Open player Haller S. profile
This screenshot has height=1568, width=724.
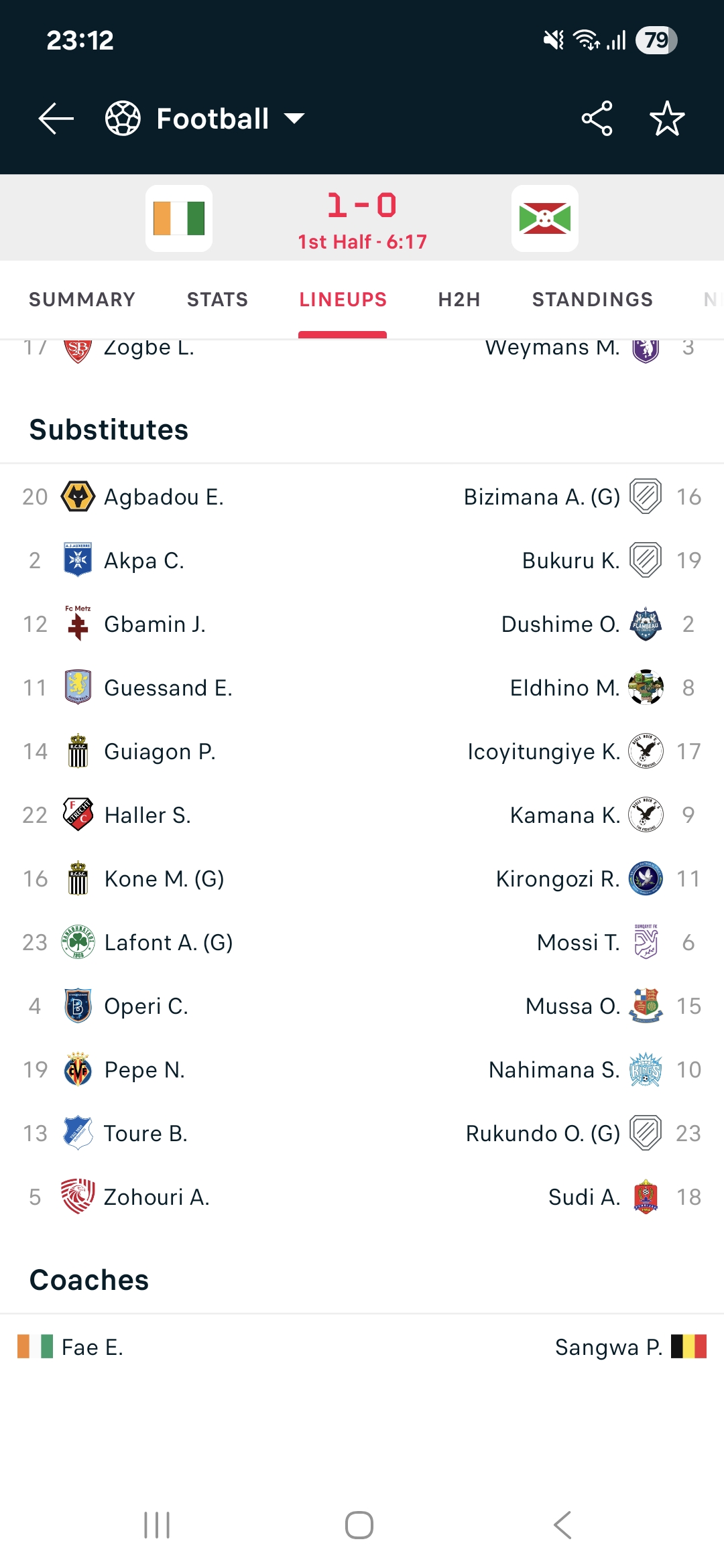coord(147,815)
